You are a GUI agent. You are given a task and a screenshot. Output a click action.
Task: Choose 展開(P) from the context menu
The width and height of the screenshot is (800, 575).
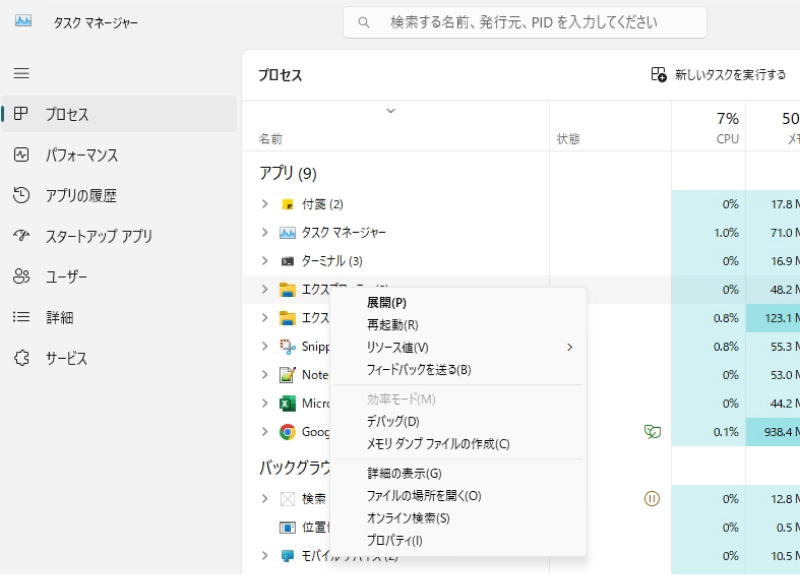tap(458, 303)
